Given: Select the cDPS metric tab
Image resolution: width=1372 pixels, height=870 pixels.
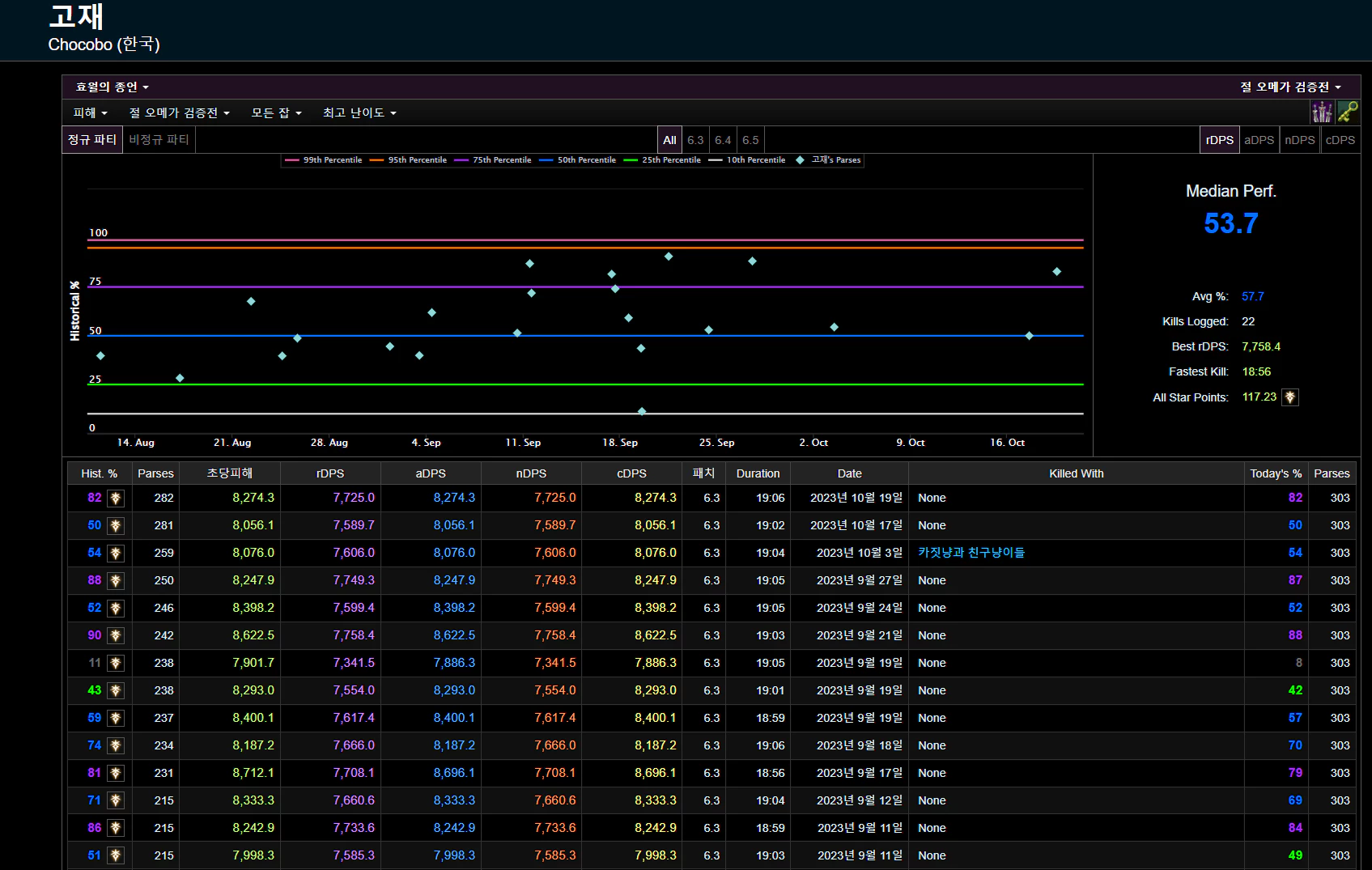Looking at the screenshot, I should pos(1340,140).
